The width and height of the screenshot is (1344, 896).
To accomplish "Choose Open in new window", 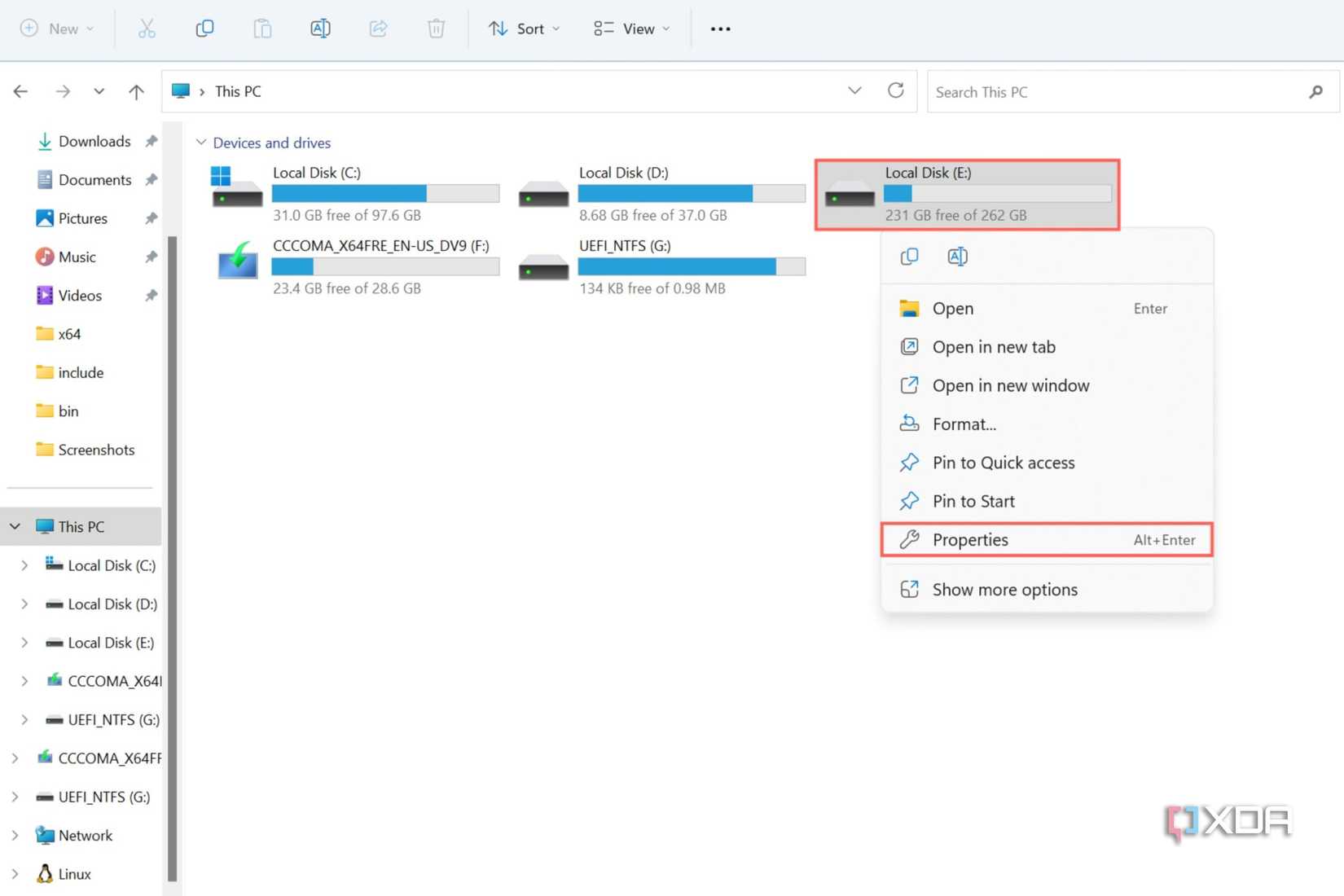I will pyautogui.click(x=1047, y=385).
